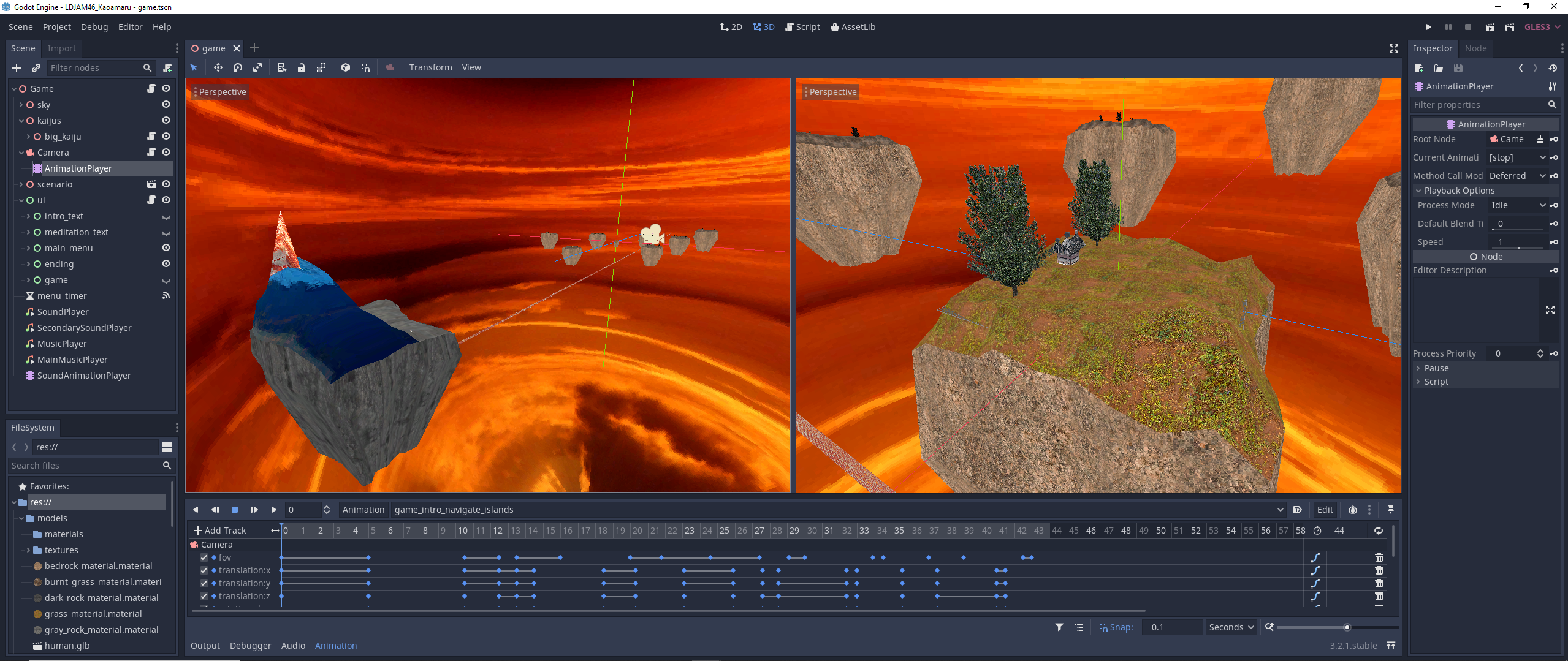Hide the ending node
This screenshot has height=661, width=1568.
[166, 264]
